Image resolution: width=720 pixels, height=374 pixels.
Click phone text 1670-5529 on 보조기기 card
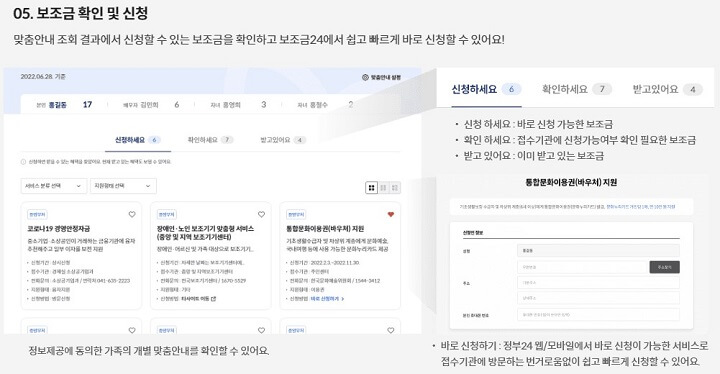coord(232,281)
